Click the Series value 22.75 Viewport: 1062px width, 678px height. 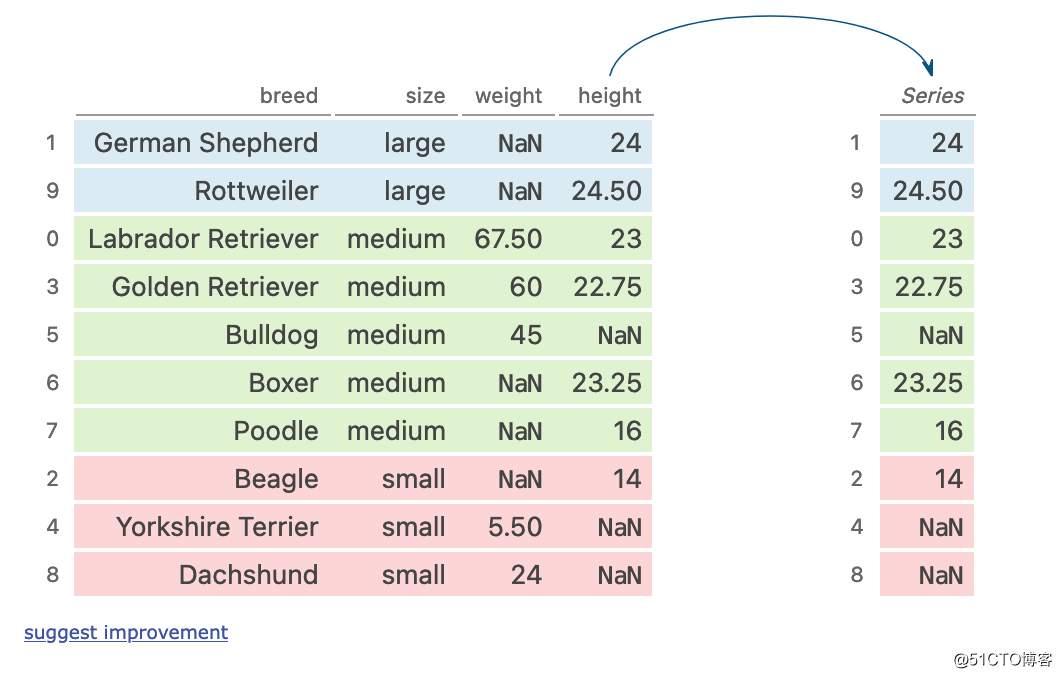928,287
